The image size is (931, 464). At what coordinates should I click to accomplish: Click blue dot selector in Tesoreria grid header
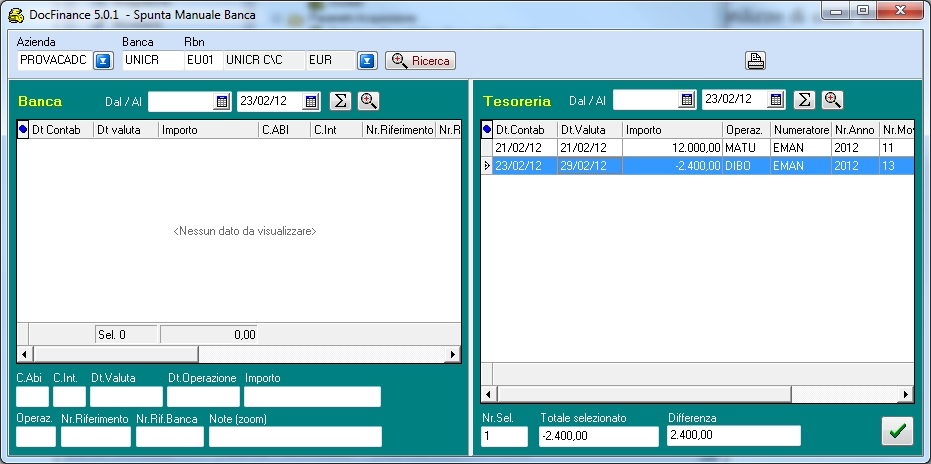pos(487,130)
